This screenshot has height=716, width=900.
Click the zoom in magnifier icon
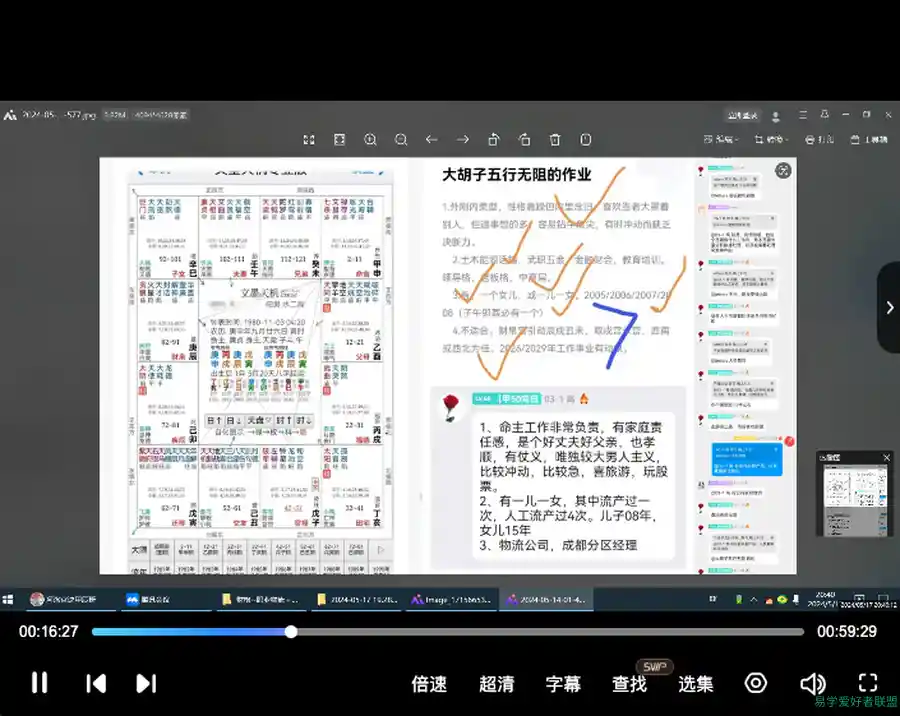point(370,140)
